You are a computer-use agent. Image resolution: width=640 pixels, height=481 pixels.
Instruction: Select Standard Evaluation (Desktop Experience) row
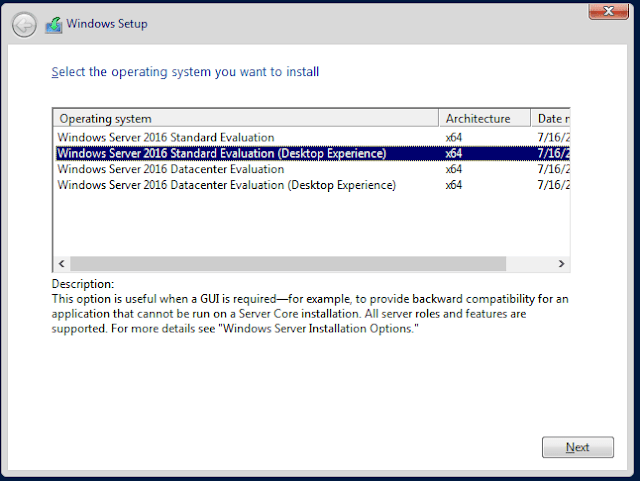tap(221, 153)
